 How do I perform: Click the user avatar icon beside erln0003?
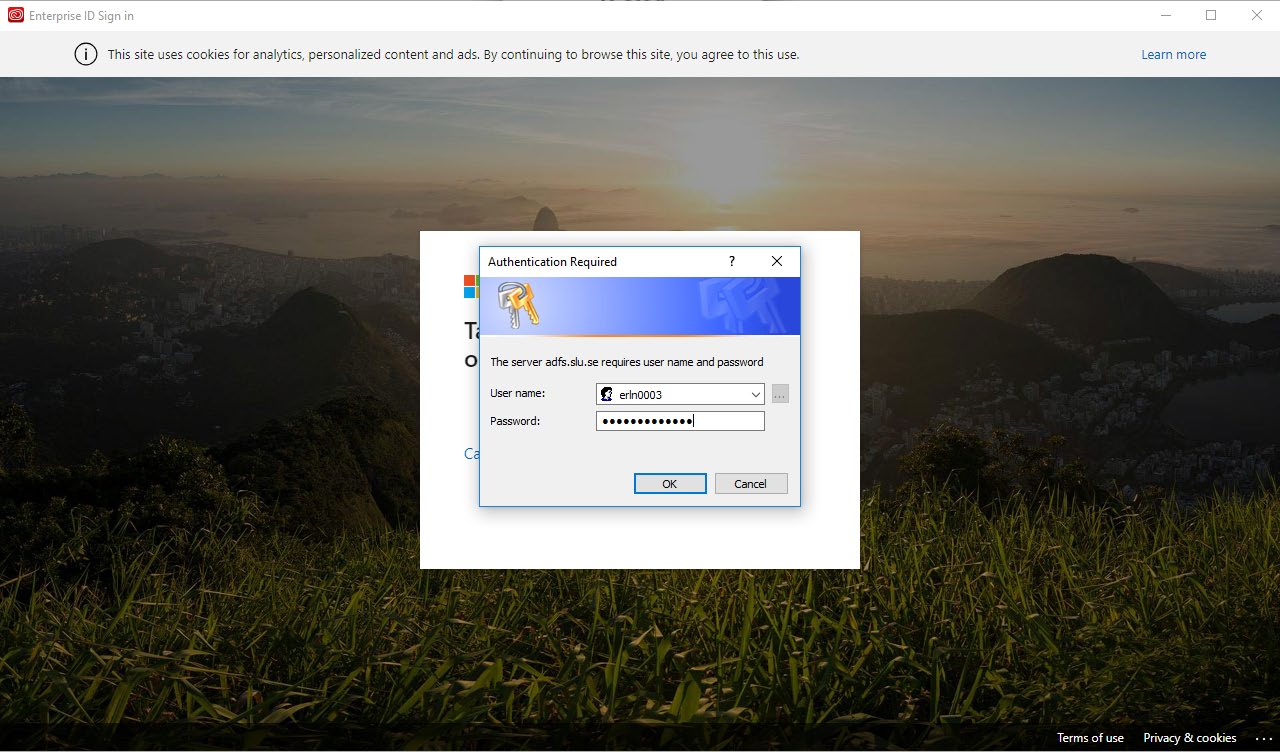(x=606, y=394)
